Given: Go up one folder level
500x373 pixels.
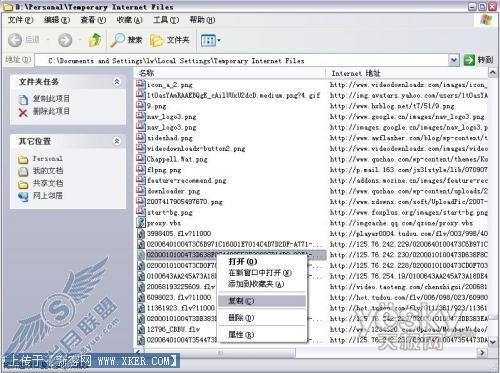Looking at the screenshot, I should pyautogui.click(x=95, y=40).
